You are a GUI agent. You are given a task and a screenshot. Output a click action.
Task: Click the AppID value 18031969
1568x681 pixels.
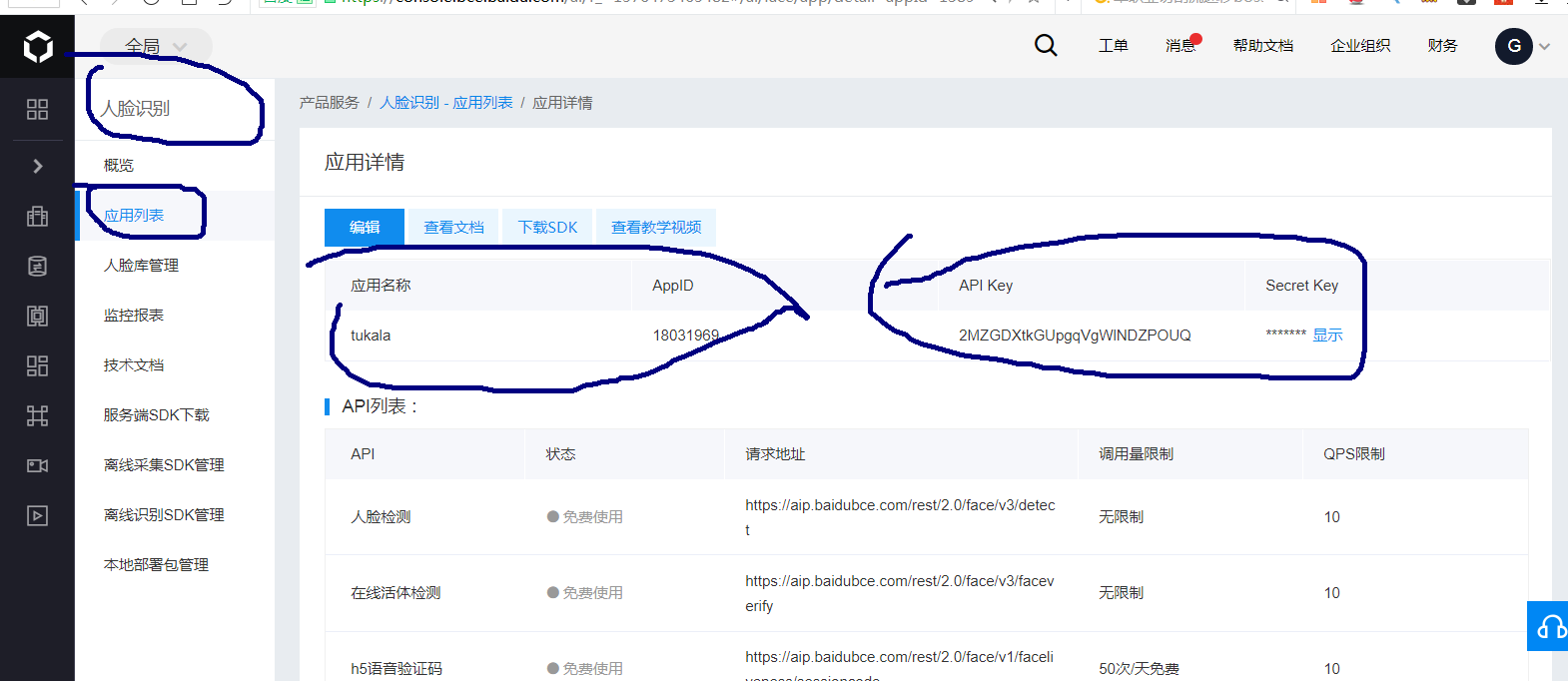685,335
